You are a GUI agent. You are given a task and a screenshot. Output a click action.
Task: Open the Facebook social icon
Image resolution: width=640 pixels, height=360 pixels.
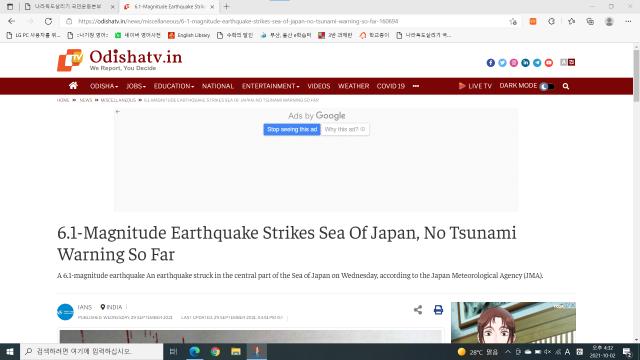coord(491,62)
